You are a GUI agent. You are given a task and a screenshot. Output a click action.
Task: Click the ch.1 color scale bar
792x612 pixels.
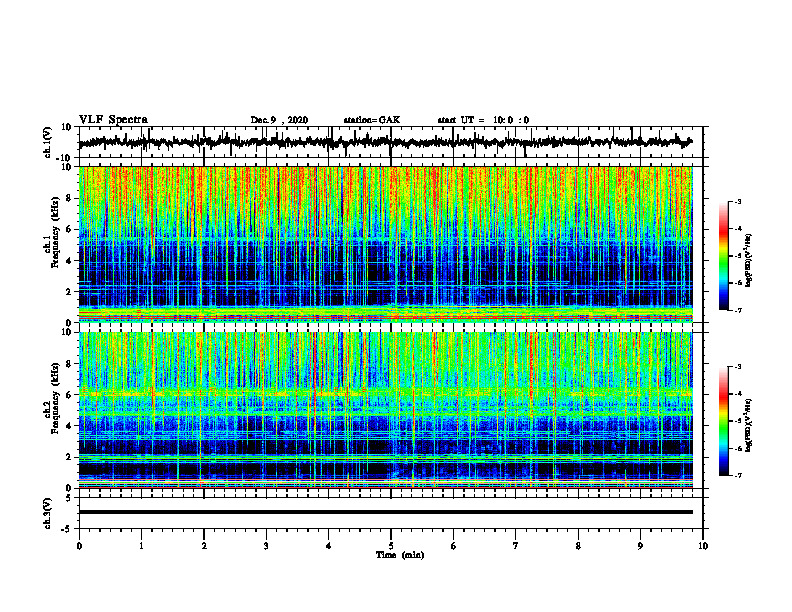click(x=724, y=256)
